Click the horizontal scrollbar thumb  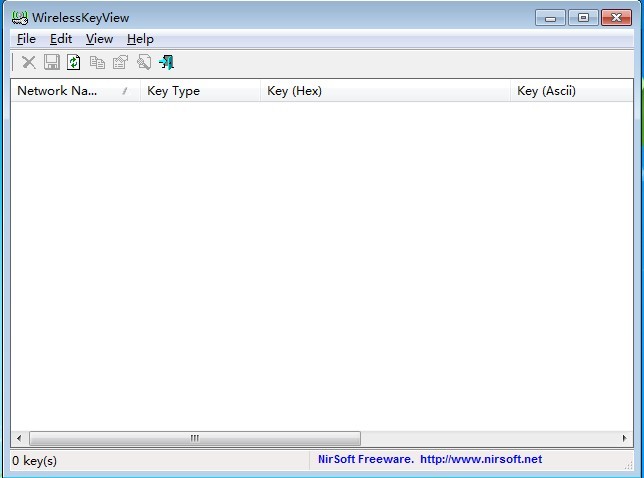[195, 438]
